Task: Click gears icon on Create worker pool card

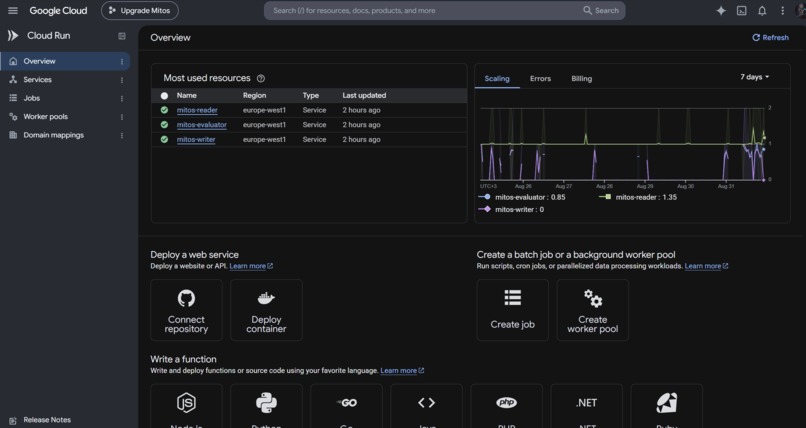Action: (593, 298)
